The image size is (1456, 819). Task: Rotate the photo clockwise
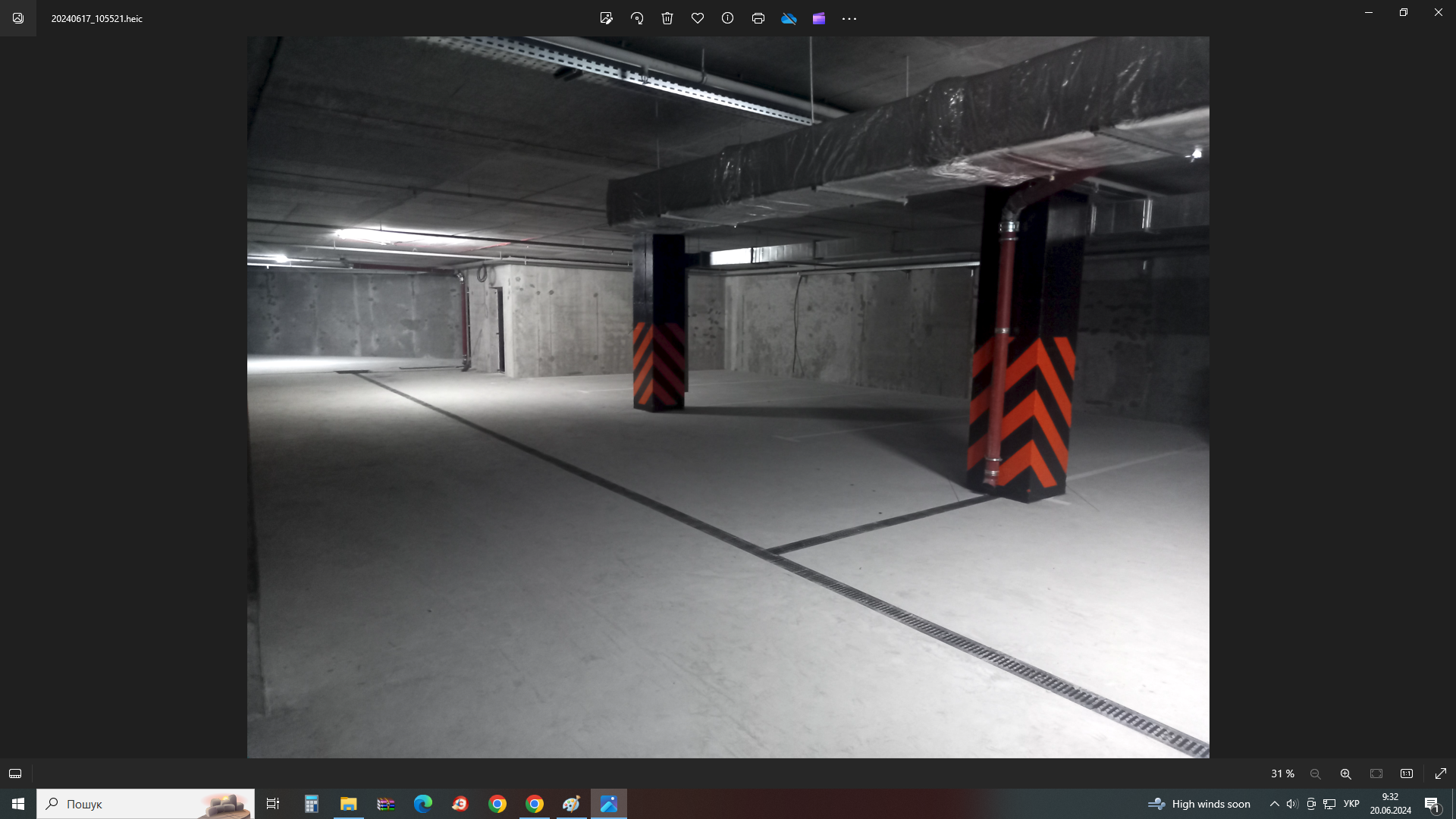[637, 18]
